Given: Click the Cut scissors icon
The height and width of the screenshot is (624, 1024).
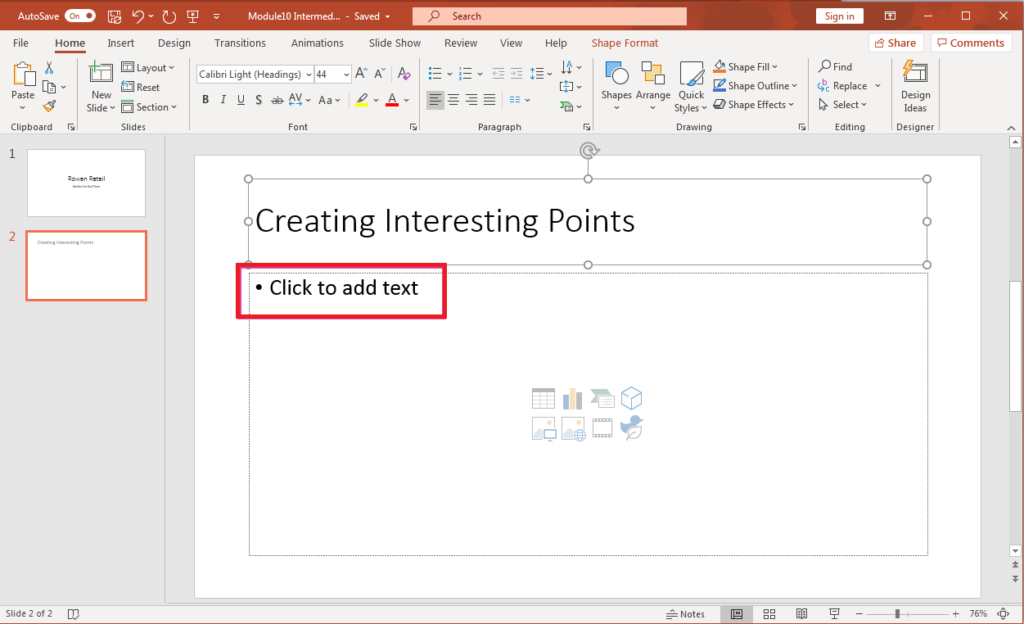Looking at the screenshot, I should point(49,67).
